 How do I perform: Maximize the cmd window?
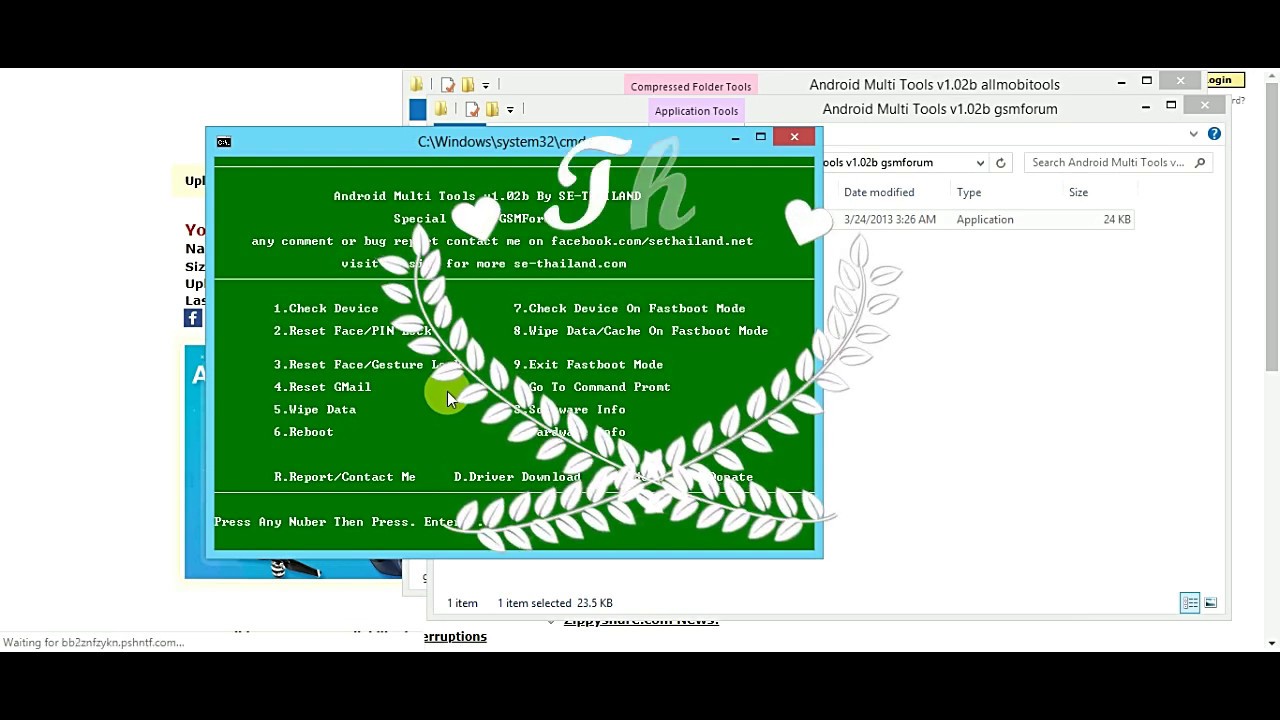tap(761, 137)
